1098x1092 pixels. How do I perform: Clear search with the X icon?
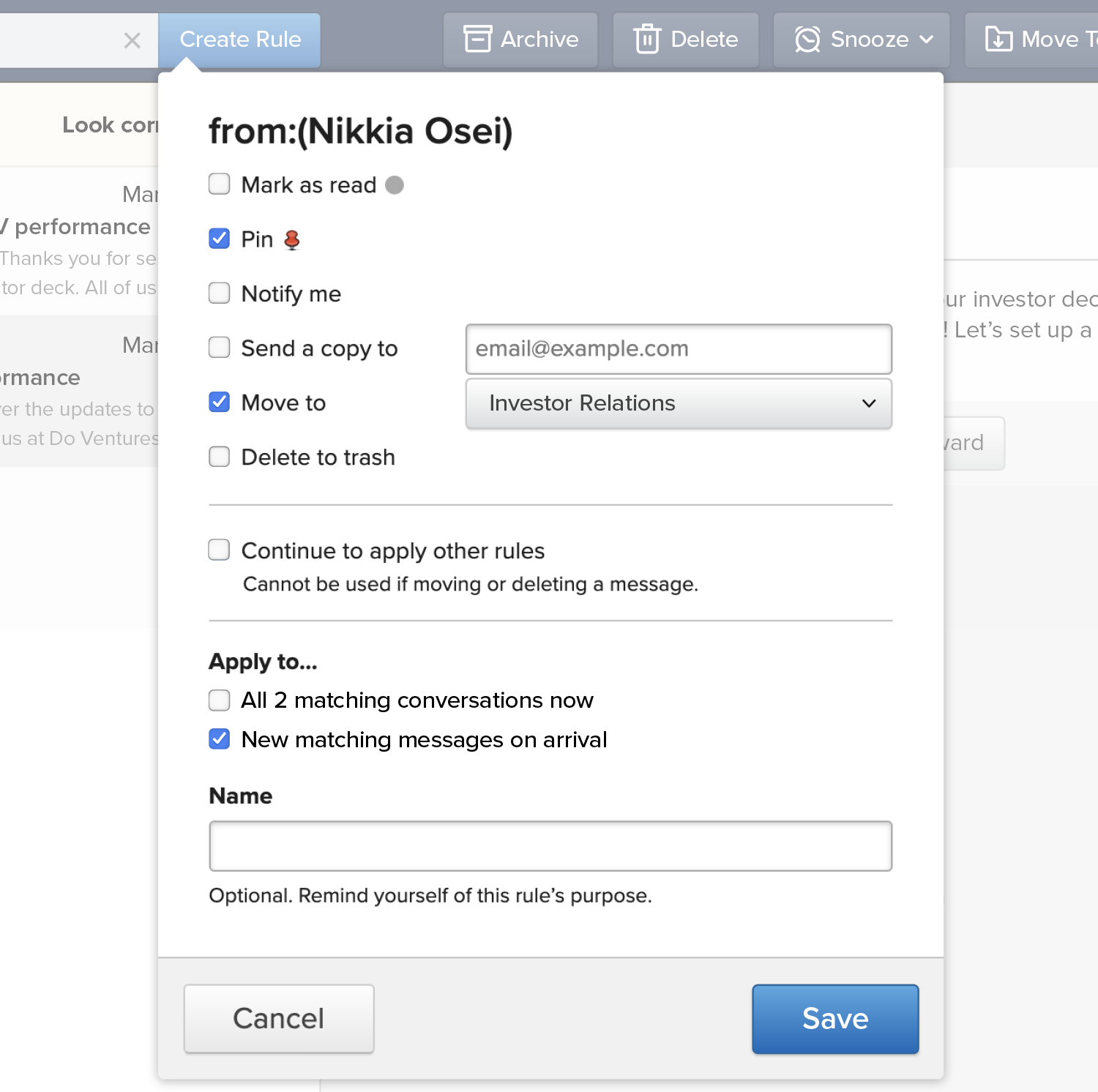pyautogui.click(x=132, y=40)
